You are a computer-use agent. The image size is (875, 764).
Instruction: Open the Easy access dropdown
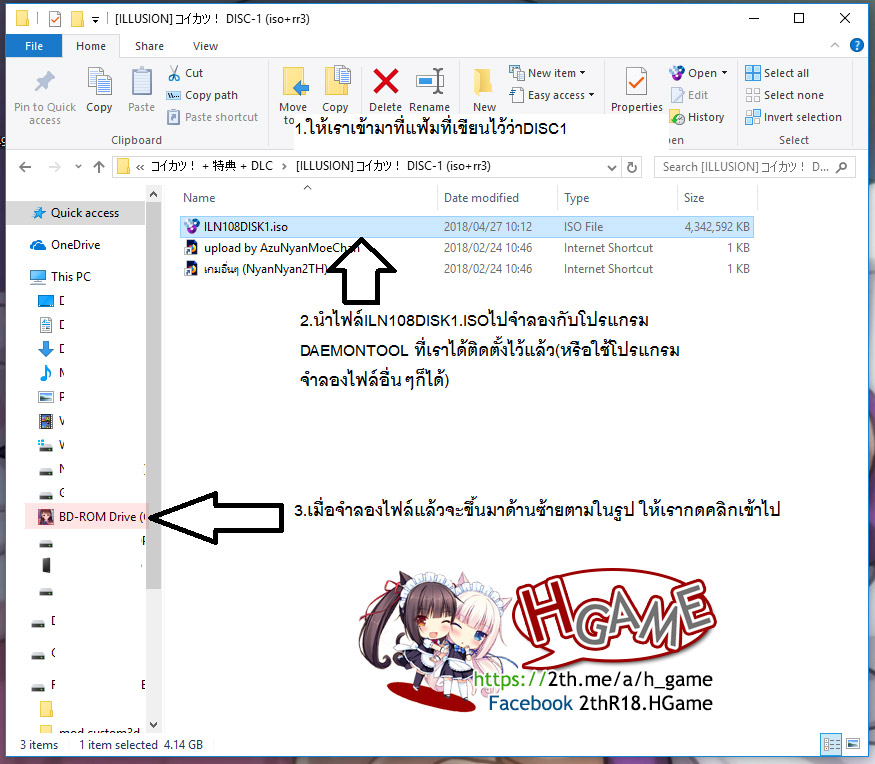point(552,95)
